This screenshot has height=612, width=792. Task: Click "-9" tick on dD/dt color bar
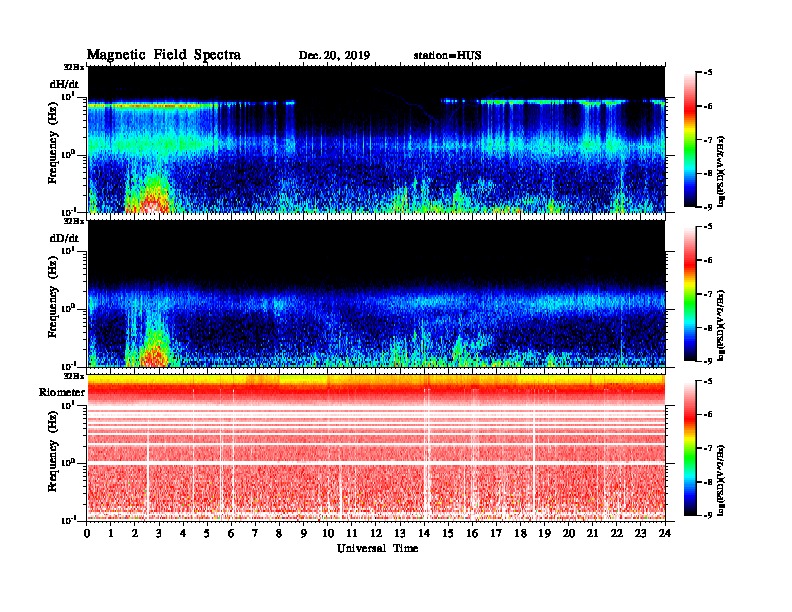click(x=708, y=361)
